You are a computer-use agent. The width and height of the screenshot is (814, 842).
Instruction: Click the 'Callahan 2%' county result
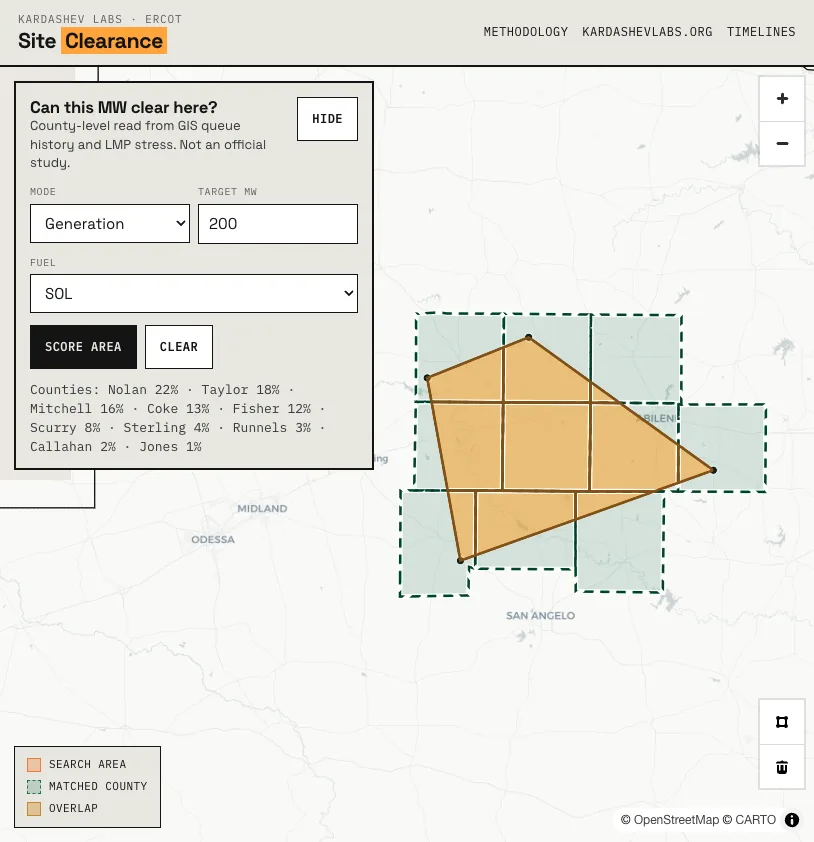click(73, 447)
